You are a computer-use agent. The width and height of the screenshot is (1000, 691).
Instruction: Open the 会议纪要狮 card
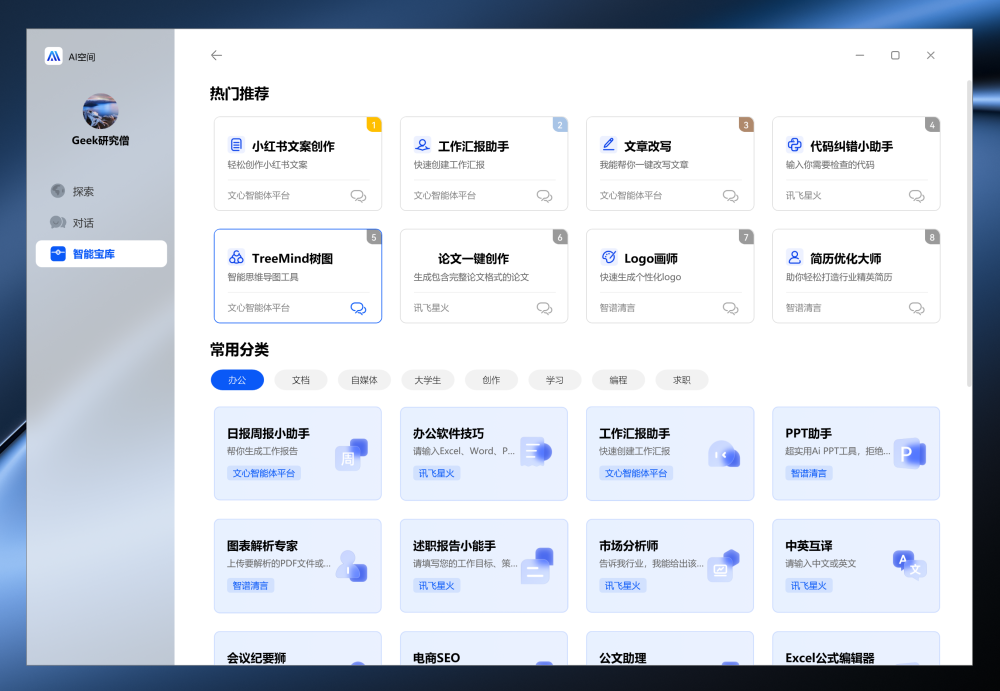298,648
